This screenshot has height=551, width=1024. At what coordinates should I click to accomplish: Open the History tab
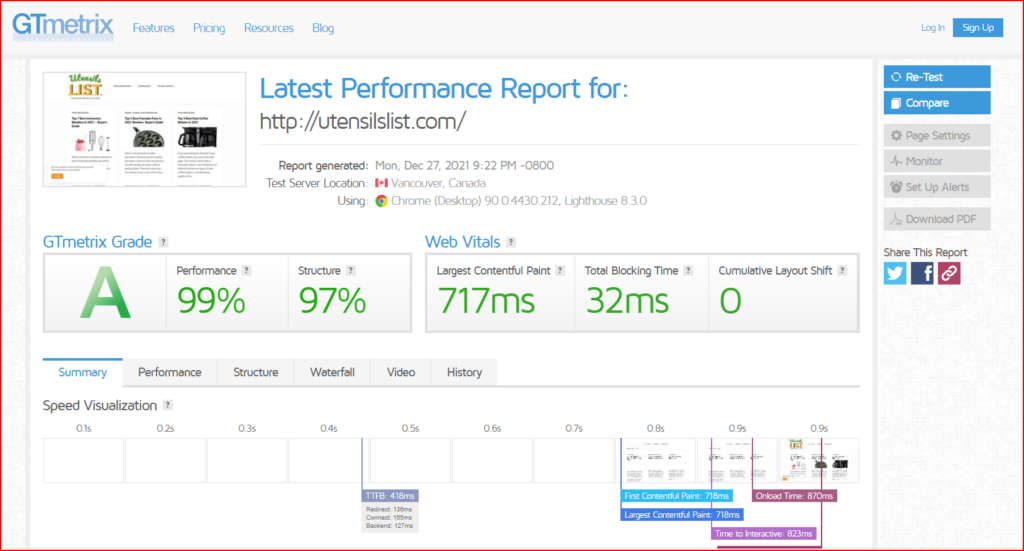[x=464, y=372]
